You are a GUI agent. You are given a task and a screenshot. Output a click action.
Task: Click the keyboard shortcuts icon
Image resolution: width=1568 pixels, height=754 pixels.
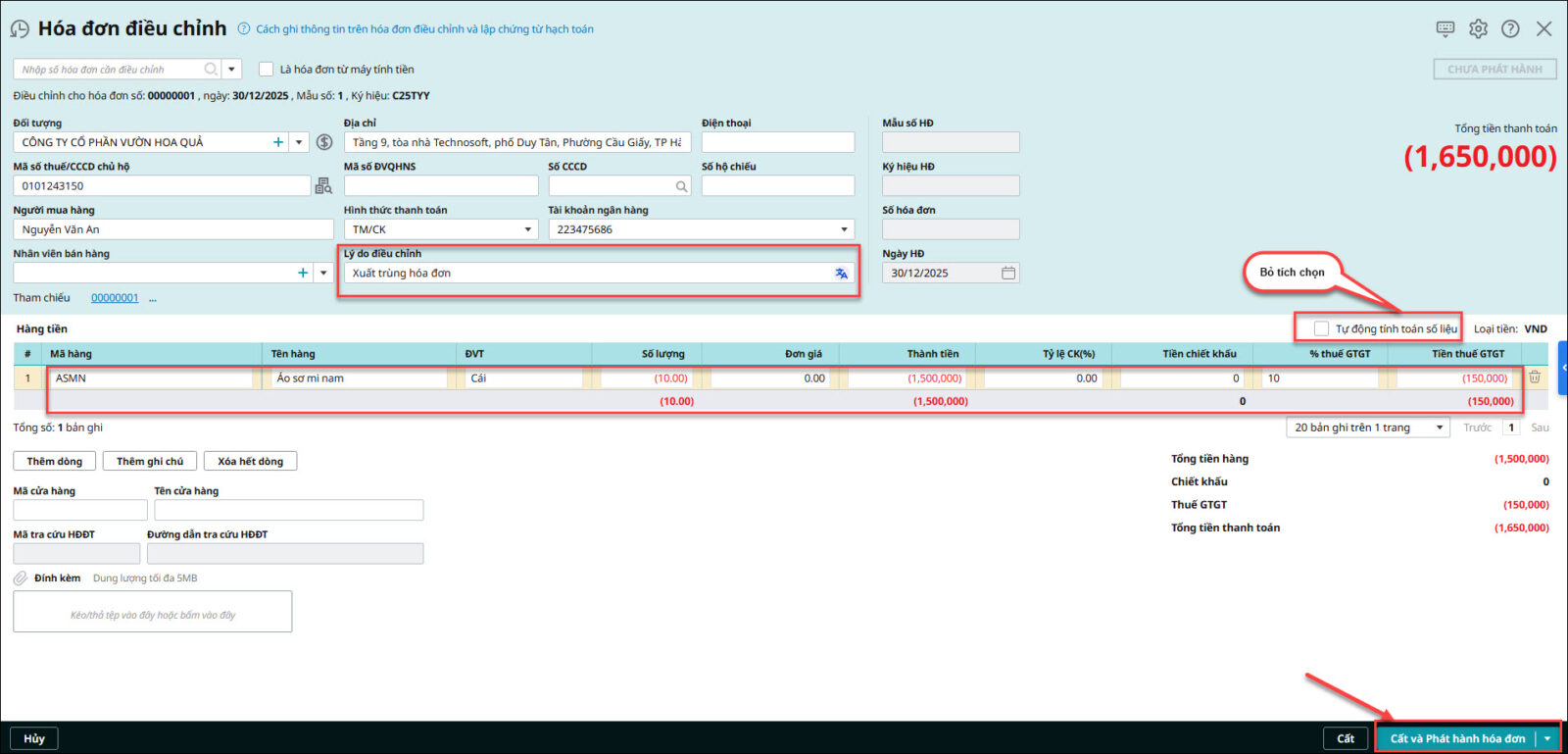pos(1445,29)
